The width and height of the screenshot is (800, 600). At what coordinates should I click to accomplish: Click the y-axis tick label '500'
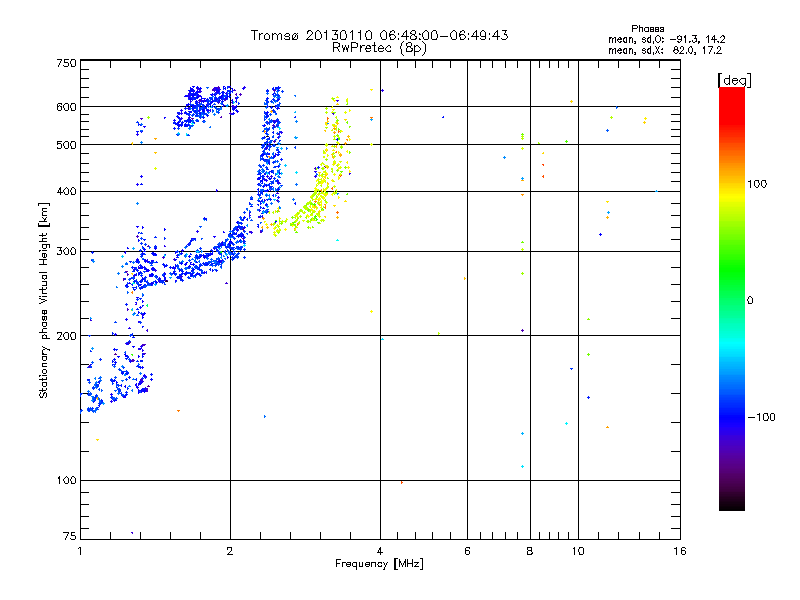[x=66, y=145]
